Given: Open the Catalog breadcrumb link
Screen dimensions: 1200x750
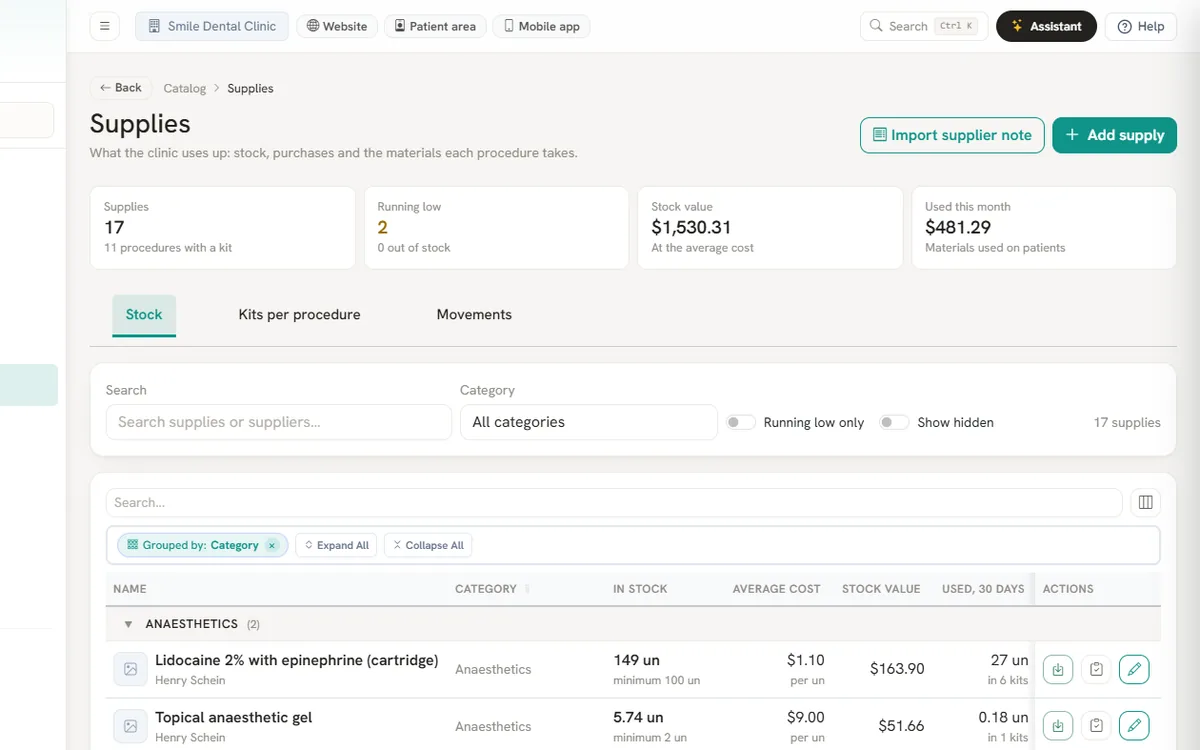Looking at the screenshot, I should pos(185,88).
